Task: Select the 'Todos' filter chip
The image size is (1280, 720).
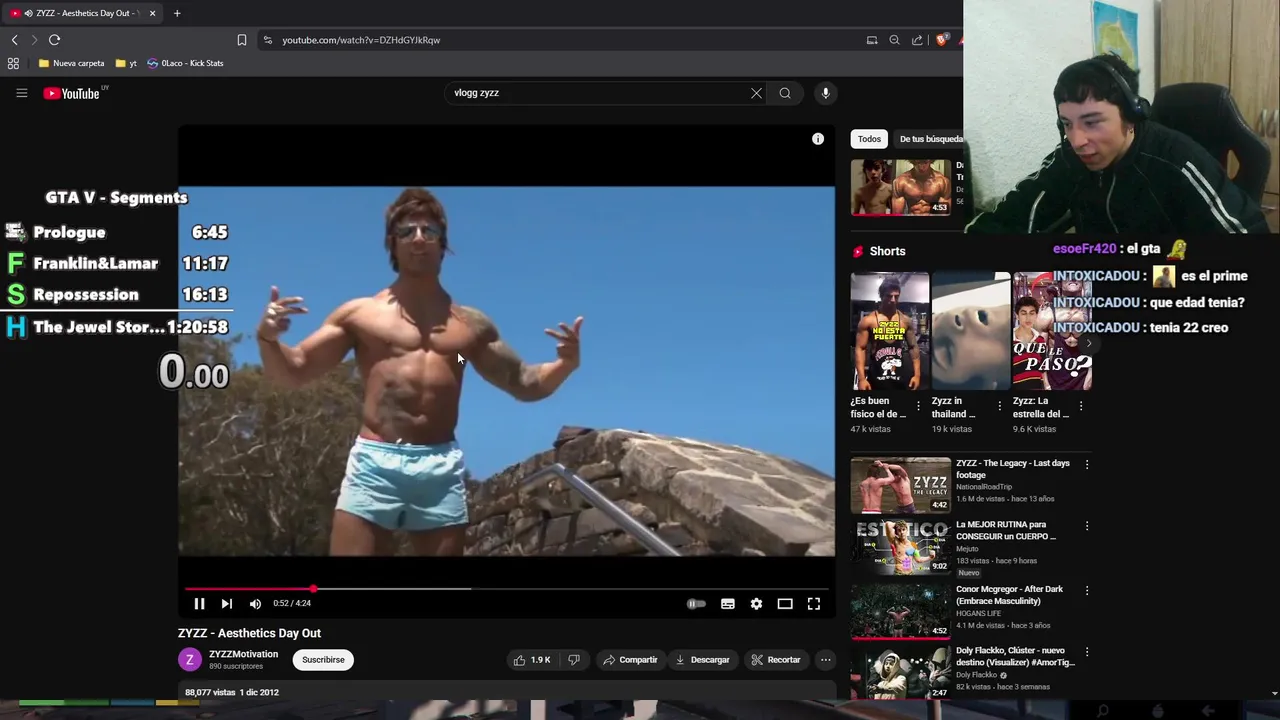Action: coord(869,139)
